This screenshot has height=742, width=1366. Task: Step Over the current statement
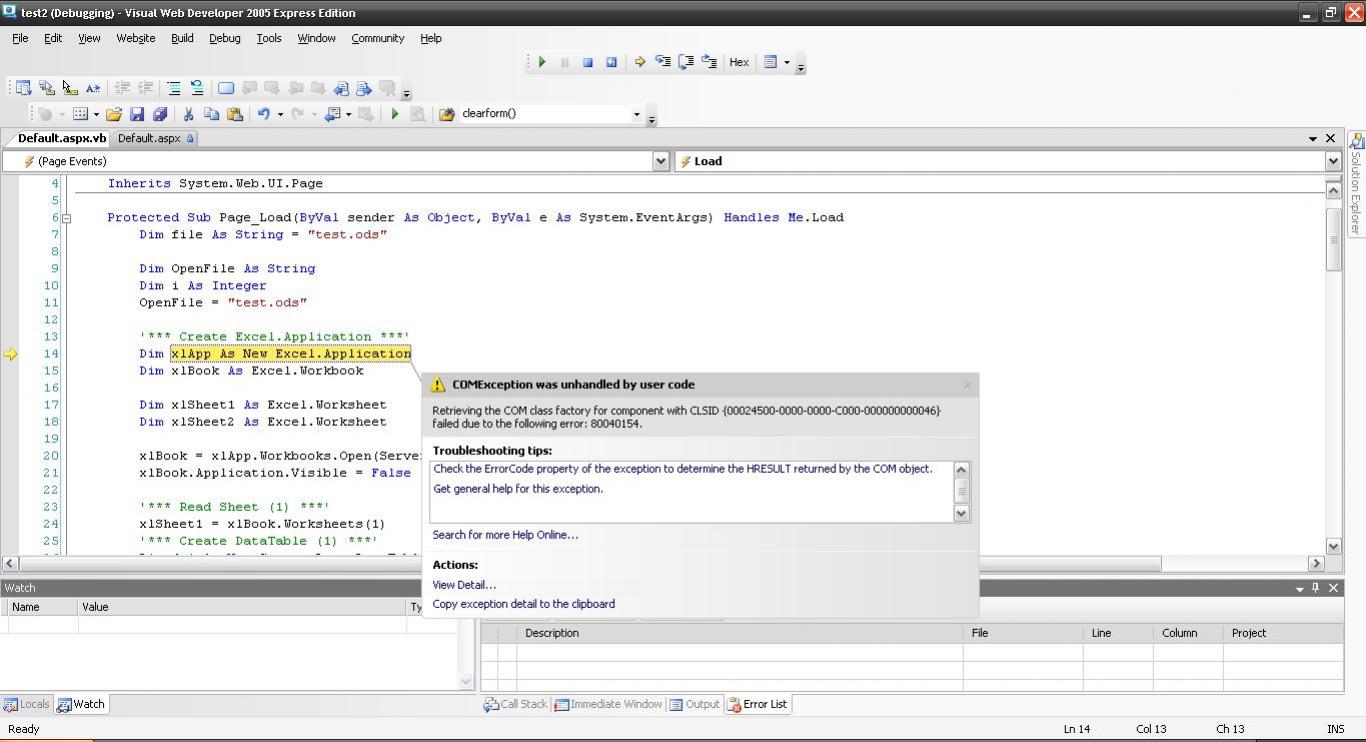click(x=686, y=62)
